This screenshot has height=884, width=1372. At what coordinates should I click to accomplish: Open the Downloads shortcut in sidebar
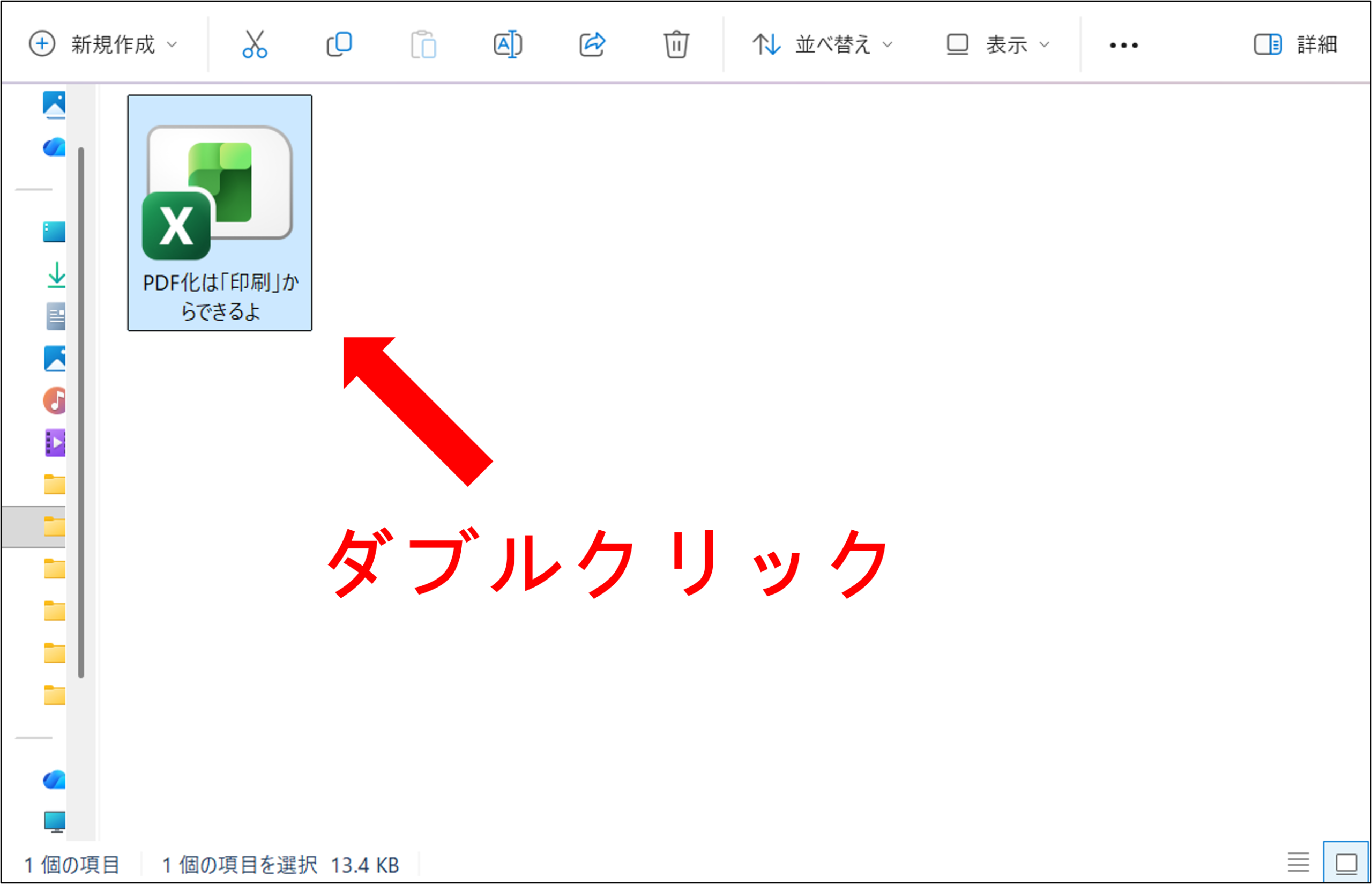(x=56, y=274)
